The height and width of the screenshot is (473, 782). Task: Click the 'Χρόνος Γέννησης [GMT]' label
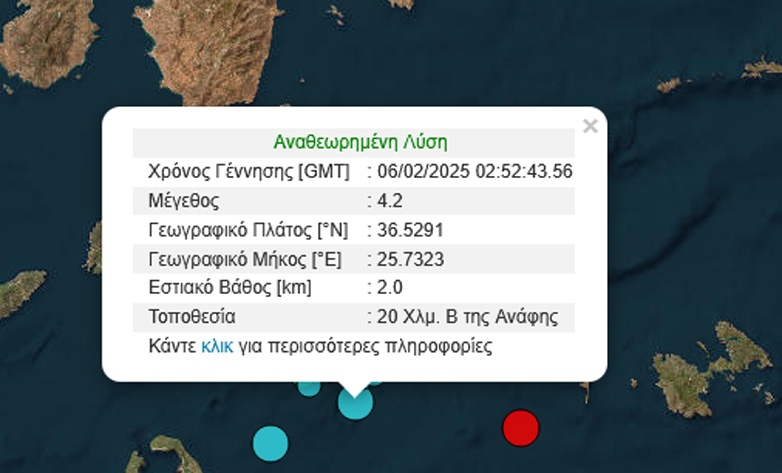coord(248,171)
